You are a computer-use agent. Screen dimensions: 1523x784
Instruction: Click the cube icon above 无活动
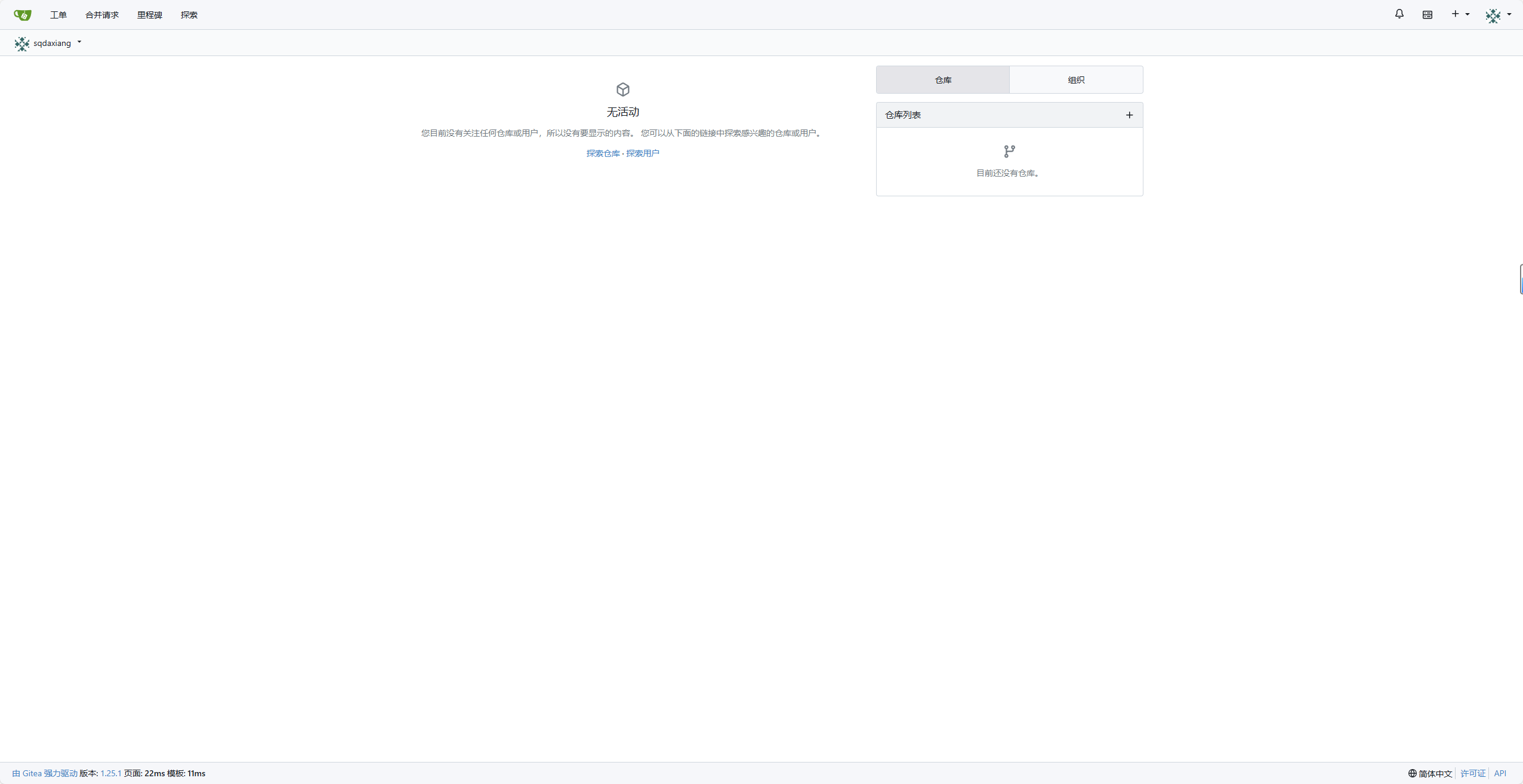tap(622, 89)
